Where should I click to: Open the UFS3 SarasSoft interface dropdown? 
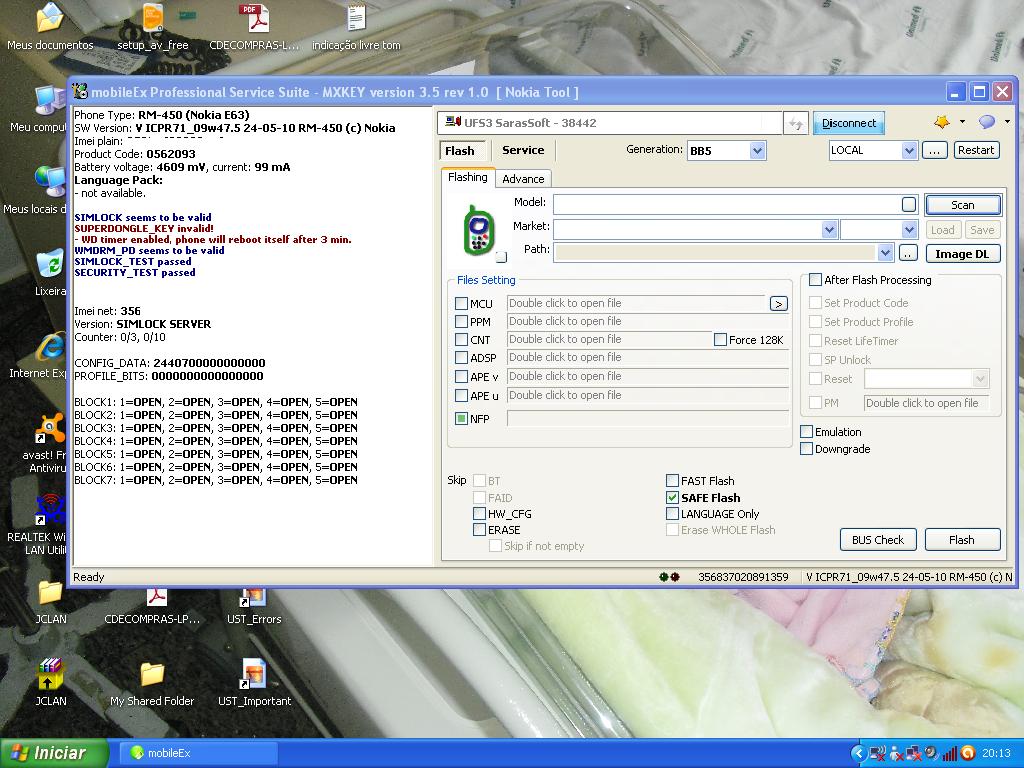[x=609, y=123]
